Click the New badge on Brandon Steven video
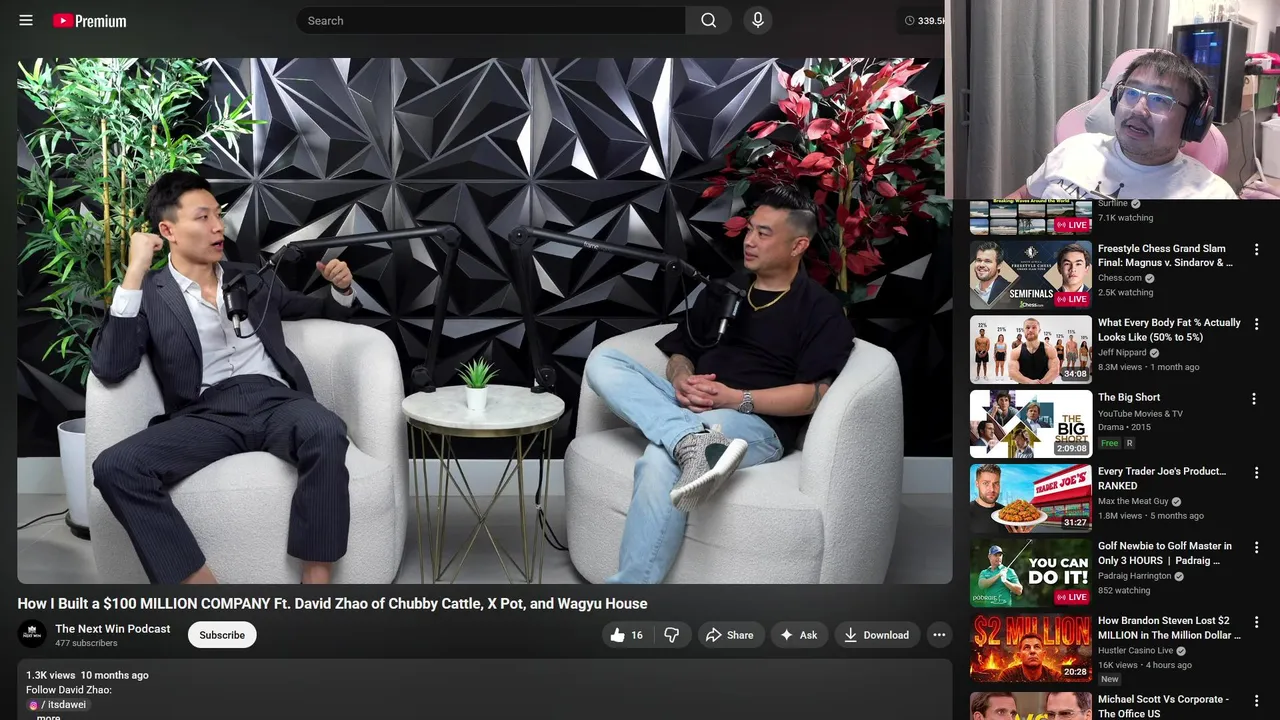The height and width of the screenshot is (720, 1280). 1109,679
